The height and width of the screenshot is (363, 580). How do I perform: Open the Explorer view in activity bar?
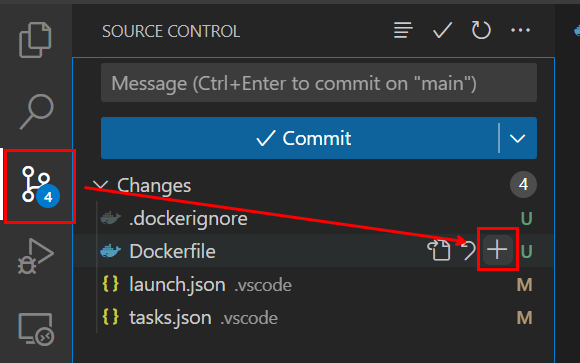click(36, 40)
